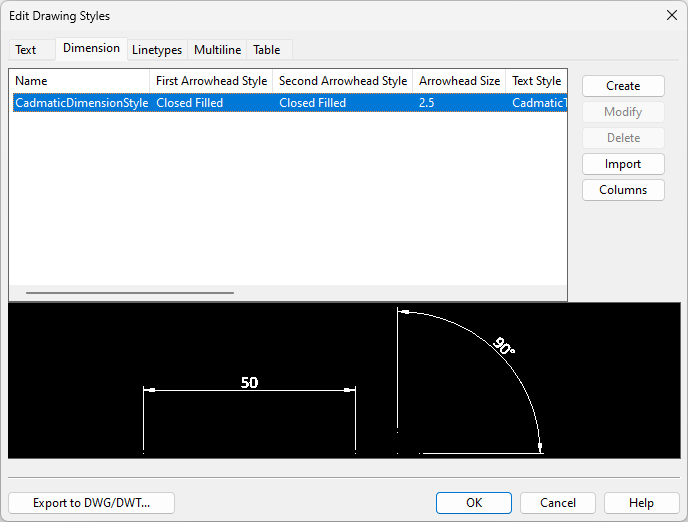Image resolution: width=688 pixels, height=522 pixels.
Task: Close the Edit Drawing Styles dialog
Action: [x=671, y=15]
